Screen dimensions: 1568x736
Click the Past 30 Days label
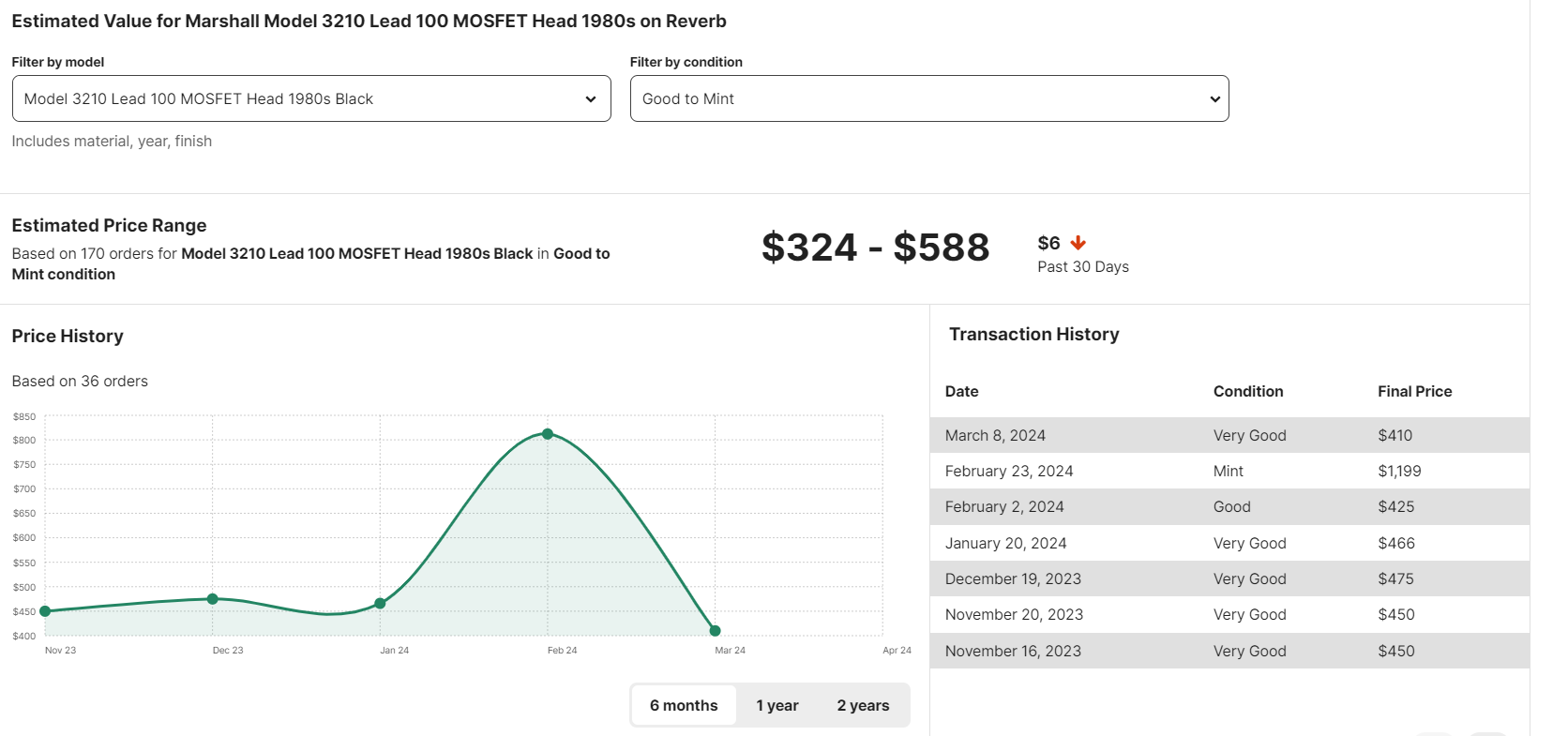(x=1083, y=266)
